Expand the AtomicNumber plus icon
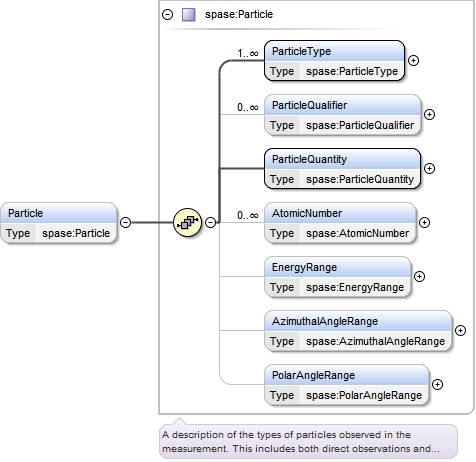Viewport: 476px width, 462px height. [x=424, y=223]
